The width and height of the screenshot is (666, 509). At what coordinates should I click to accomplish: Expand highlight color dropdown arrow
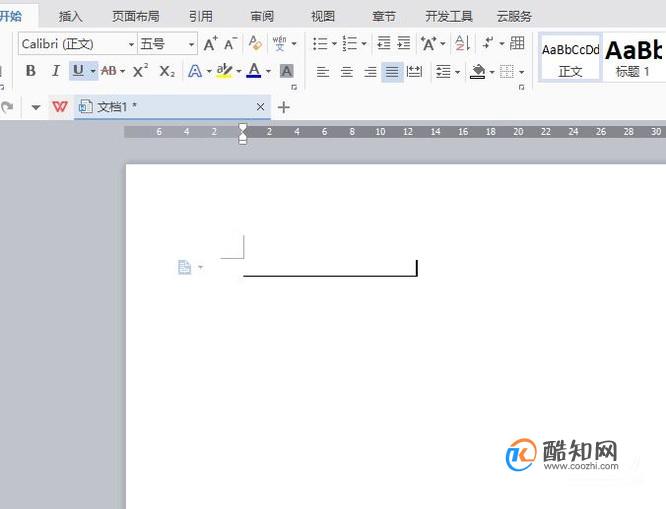tap(238, 71)
